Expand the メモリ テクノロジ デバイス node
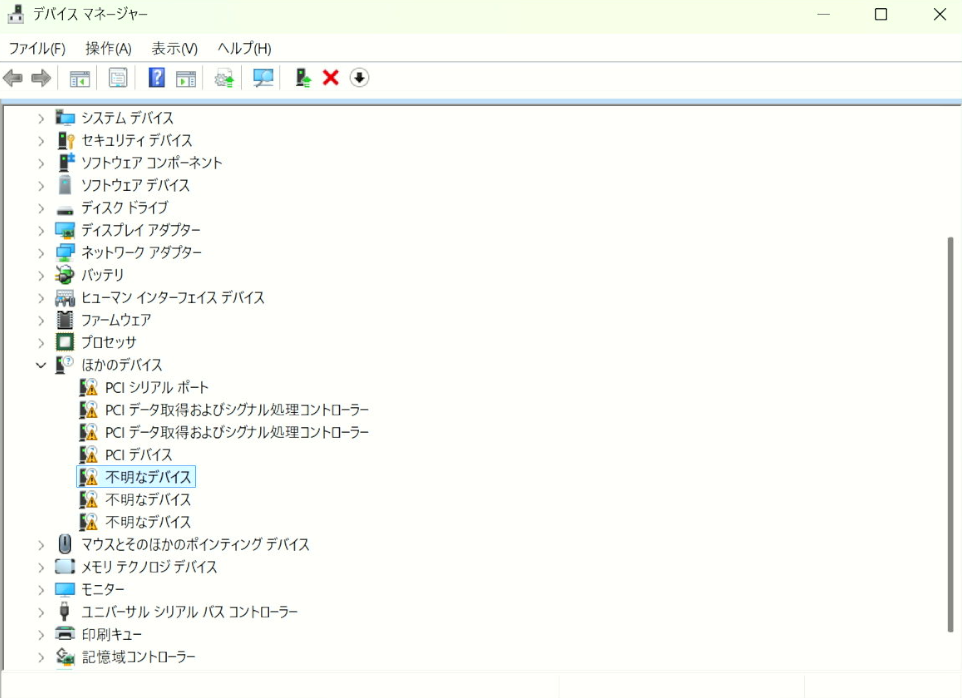Viewport: 962px width, 698px height. point(40,567)
